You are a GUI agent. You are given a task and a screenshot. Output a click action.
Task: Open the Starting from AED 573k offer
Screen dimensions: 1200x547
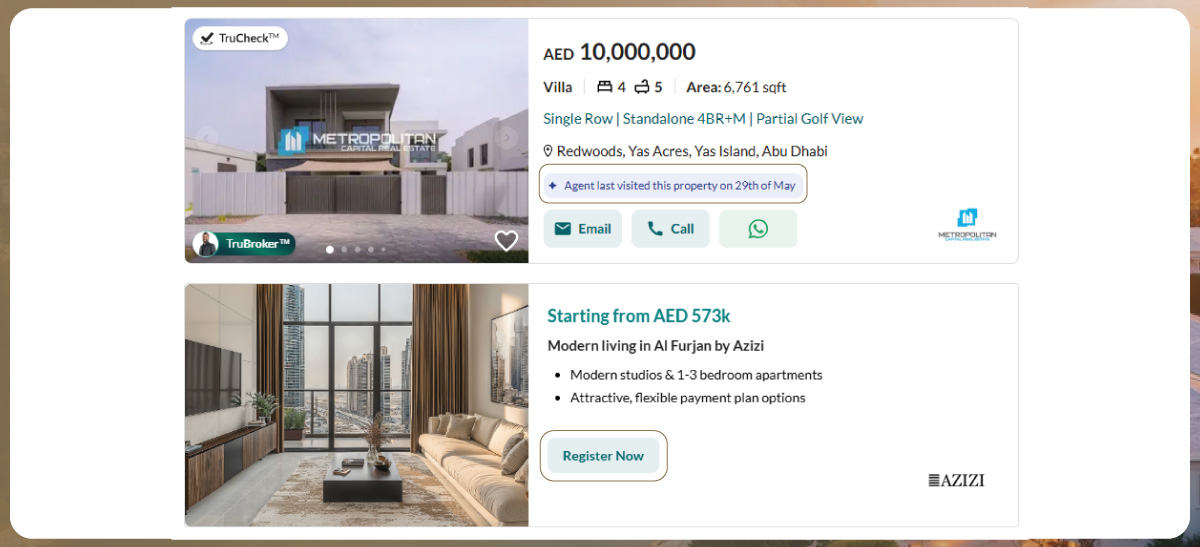click(639, 316)
